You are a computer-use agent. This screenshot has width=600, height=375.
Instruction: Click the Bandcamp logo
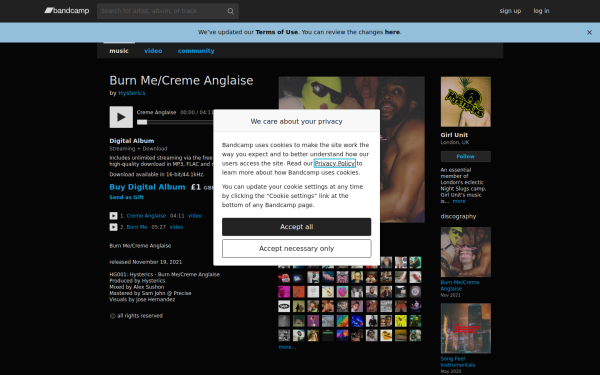coord(67,11)
